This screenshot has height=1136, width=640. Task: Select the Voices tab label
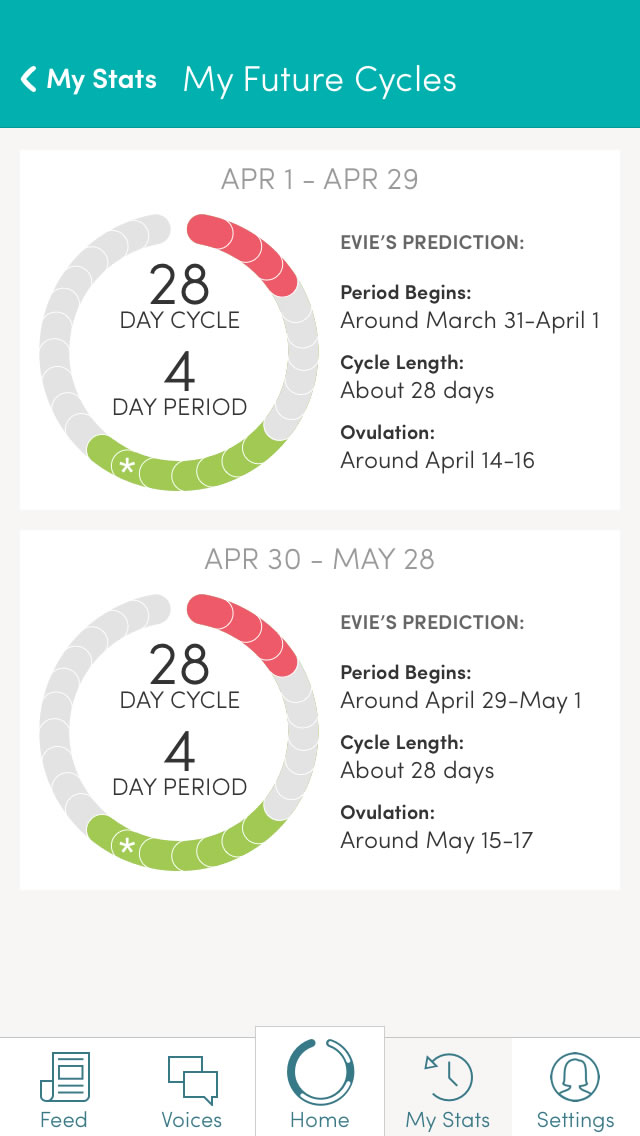[192, 1120]
